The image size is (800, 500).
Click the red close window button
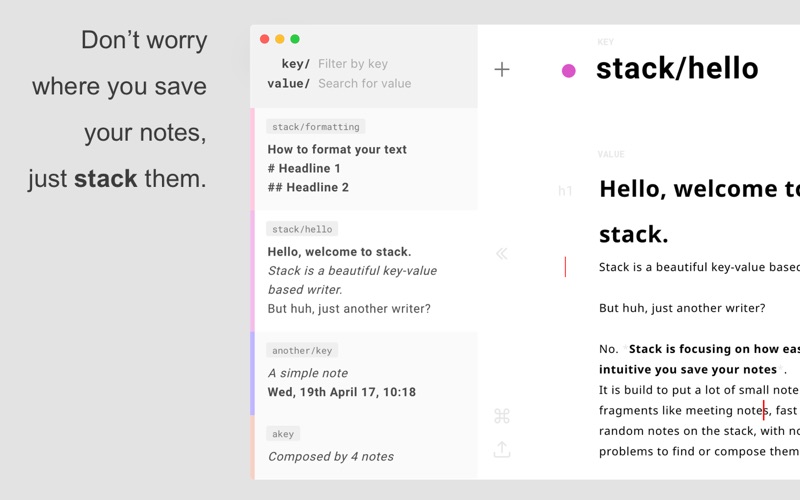point(264,39)
